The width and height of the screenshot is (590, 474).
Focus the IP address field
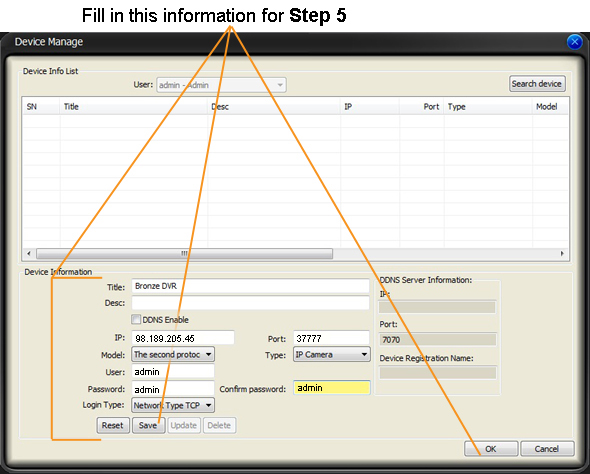[183, 337]
